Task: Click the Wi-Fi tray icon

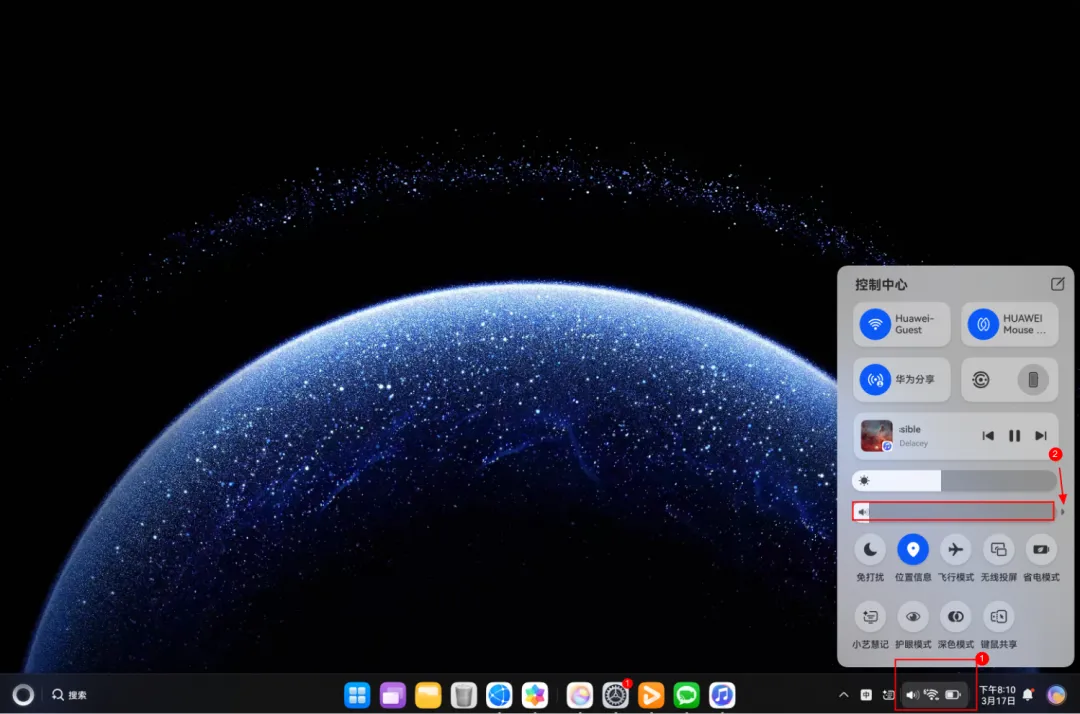Action: coord(931,695)
